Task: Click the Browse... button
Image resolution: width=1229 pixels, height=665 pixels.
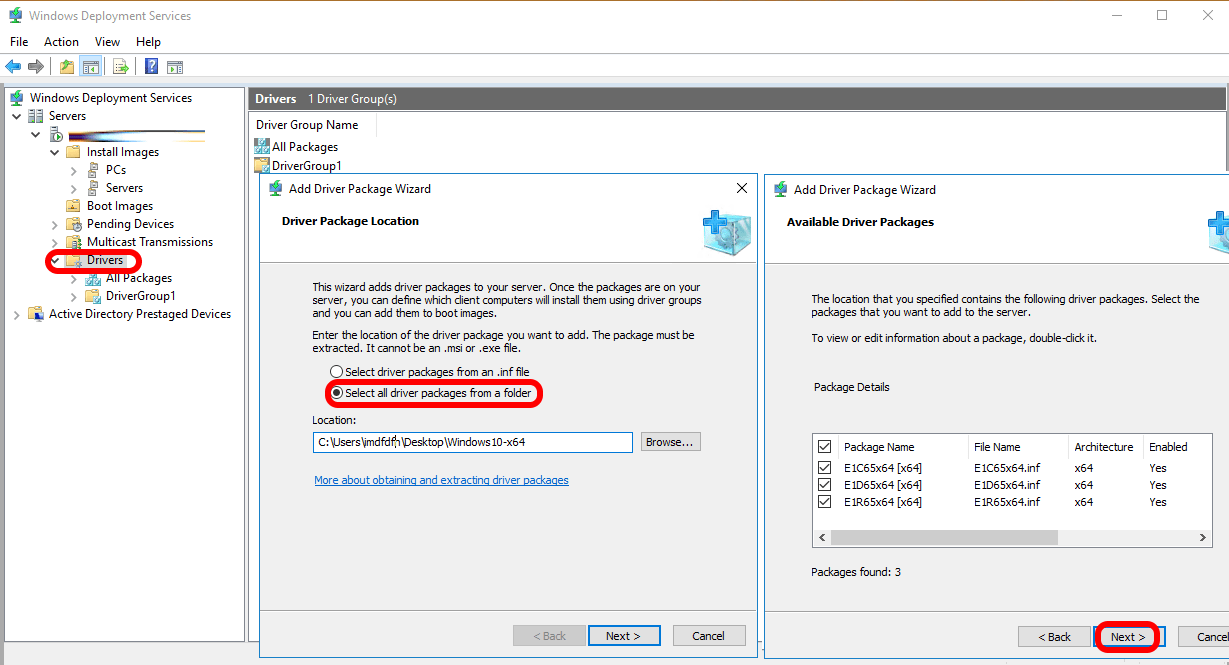Action: (x=671, y=442)
